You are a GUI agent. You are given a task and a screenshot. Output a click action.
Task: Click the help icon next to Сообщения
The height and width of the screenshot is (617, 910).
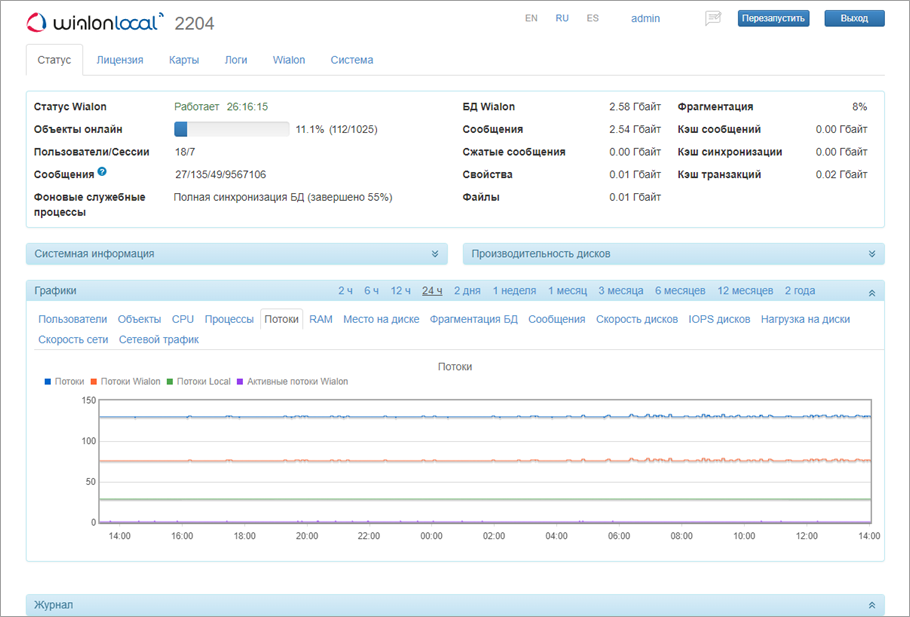pos(102,173)
